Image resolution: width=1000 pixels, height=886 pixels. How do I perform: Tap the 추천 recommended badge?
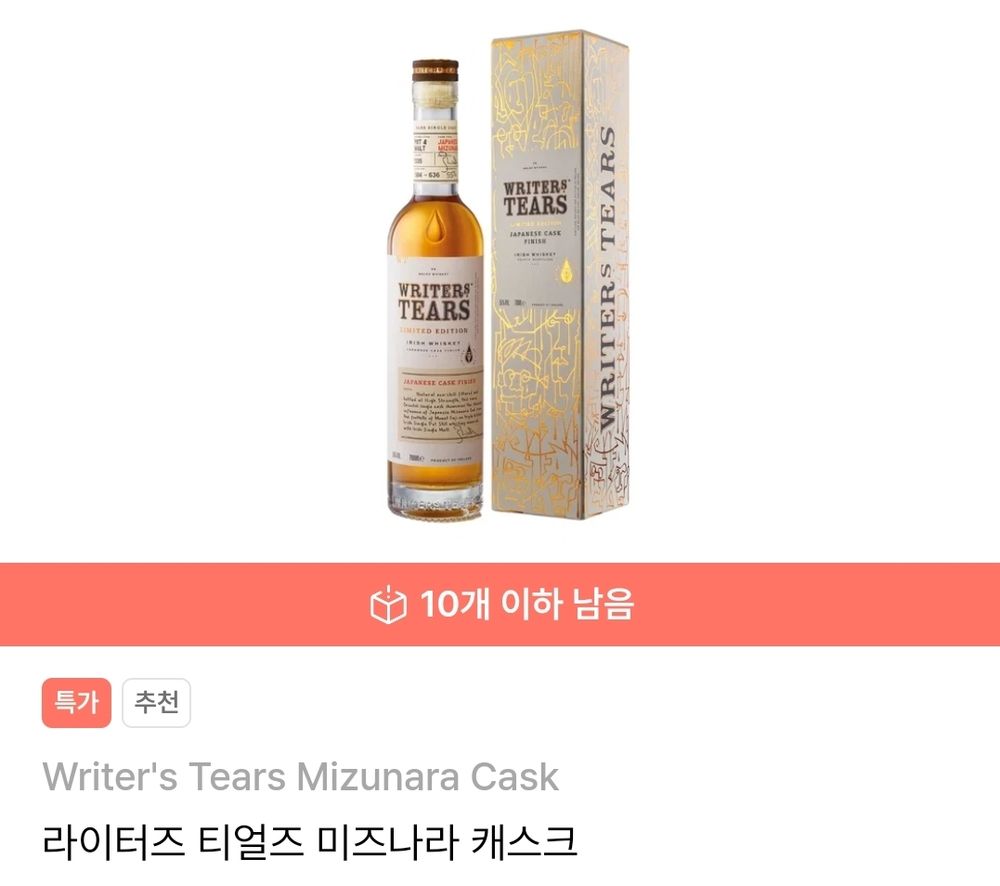(x=156, y=703)
